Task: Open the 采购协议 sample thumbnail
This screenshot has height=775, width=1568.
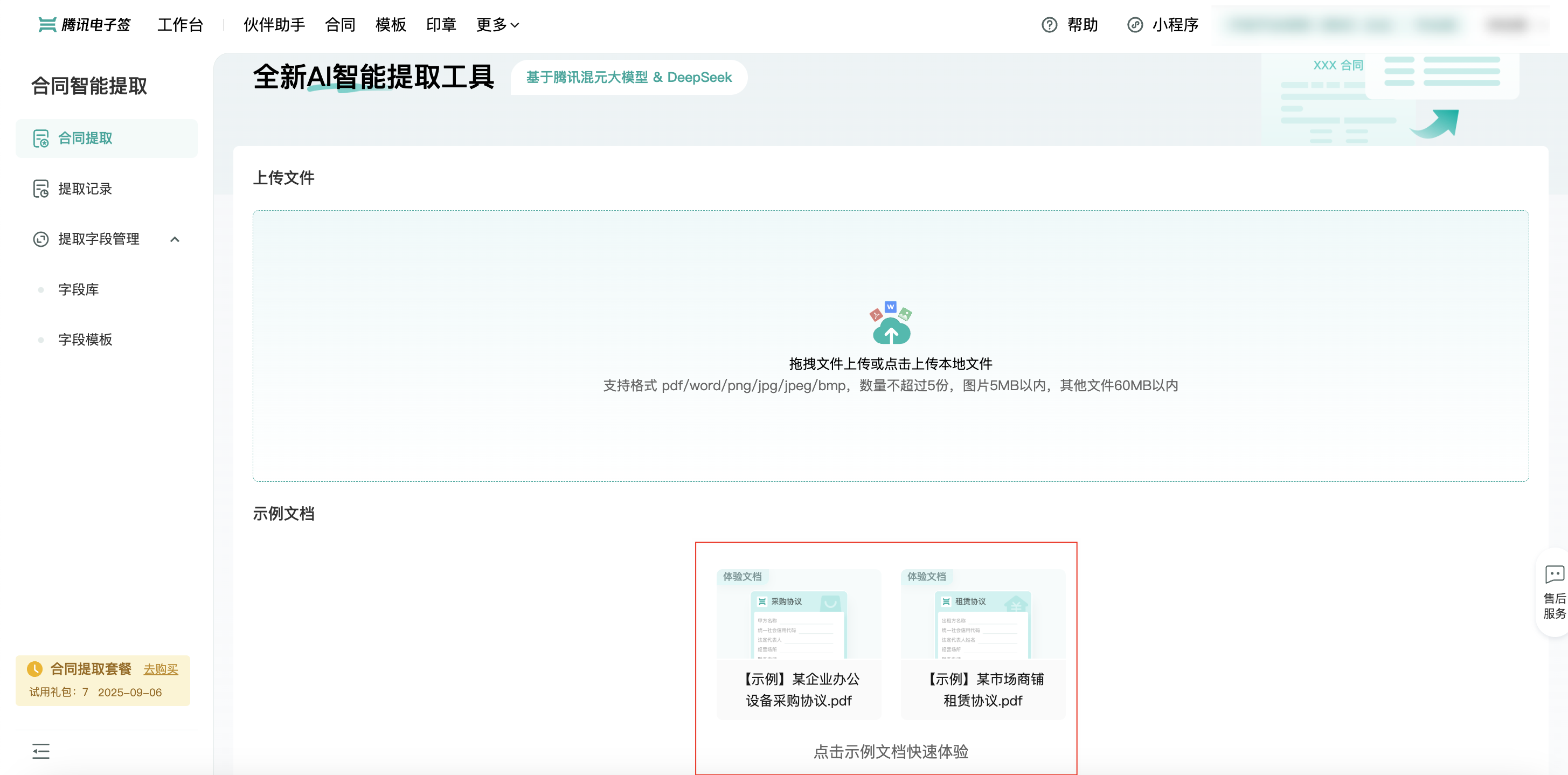Action: click(x=799, y=615)
